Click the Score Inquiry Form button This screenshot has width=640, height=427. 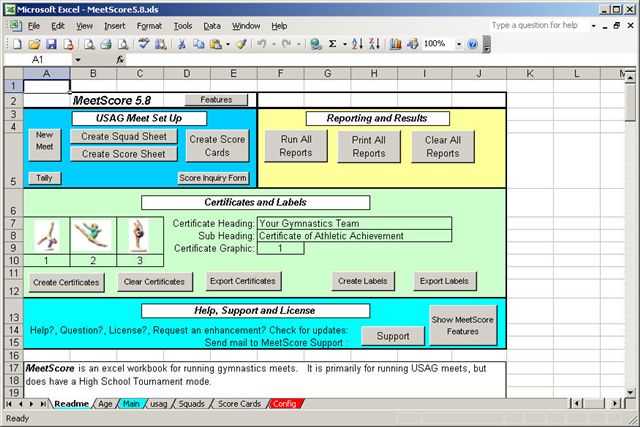(x=213, y=178)
